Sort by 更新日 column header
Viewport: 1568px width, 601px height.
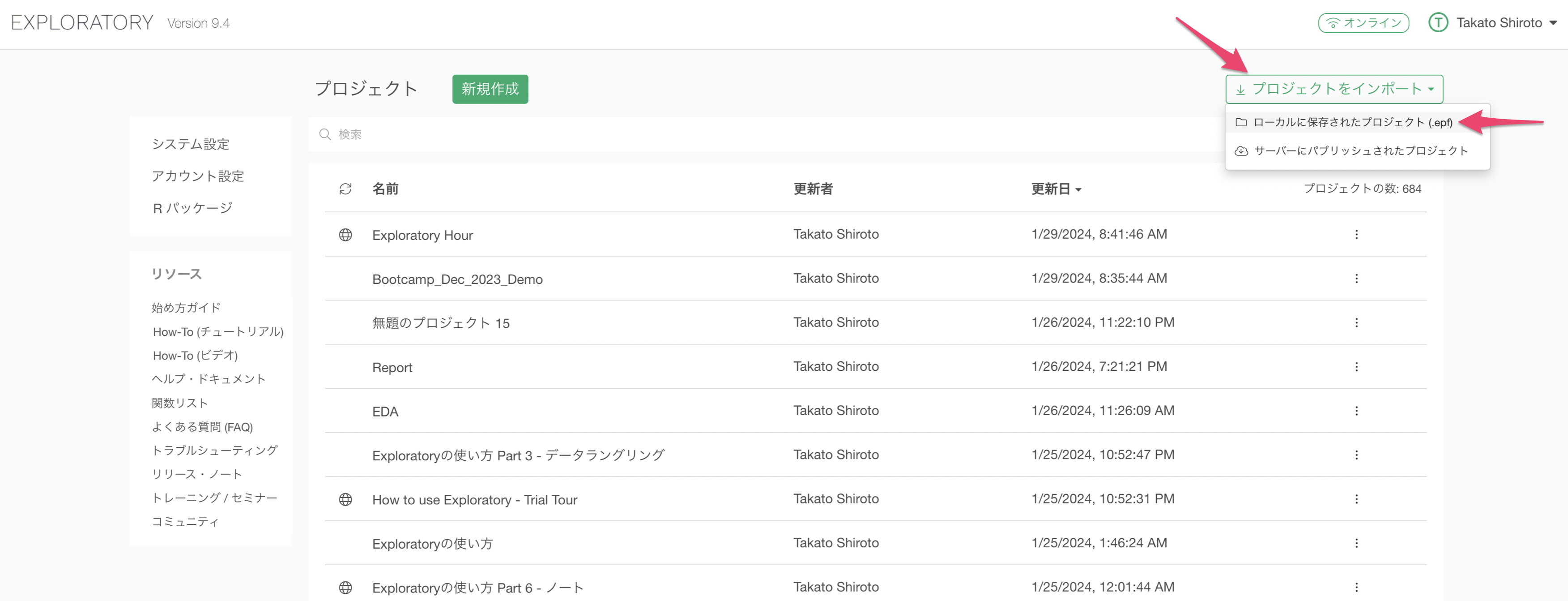click(x=1056, y=189)
